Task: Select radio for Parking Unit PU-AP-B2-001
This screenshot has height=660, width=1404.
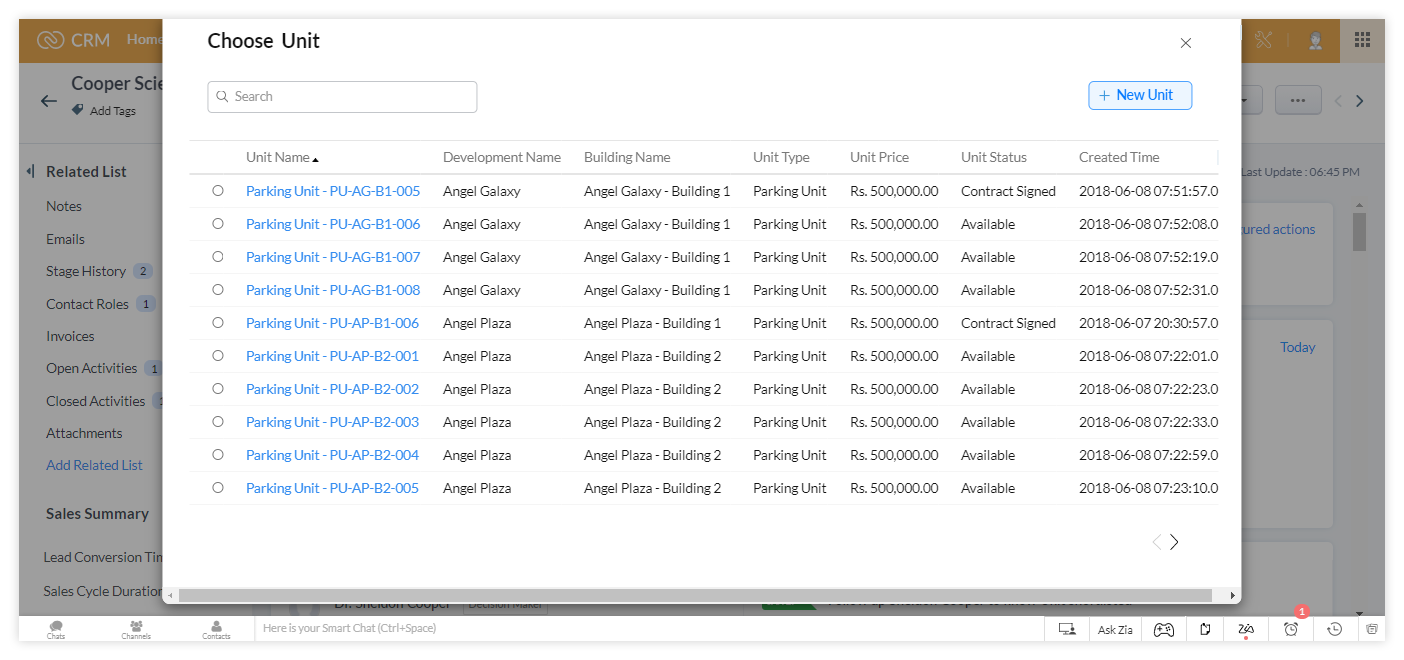Action: click(x=218, y=356)
